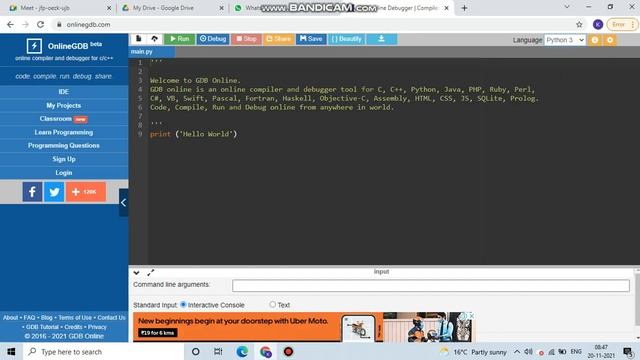The width and height of the screenshot is (640, 360).
Task: Open the orange info icon next to language
Action: click(595, 40)
